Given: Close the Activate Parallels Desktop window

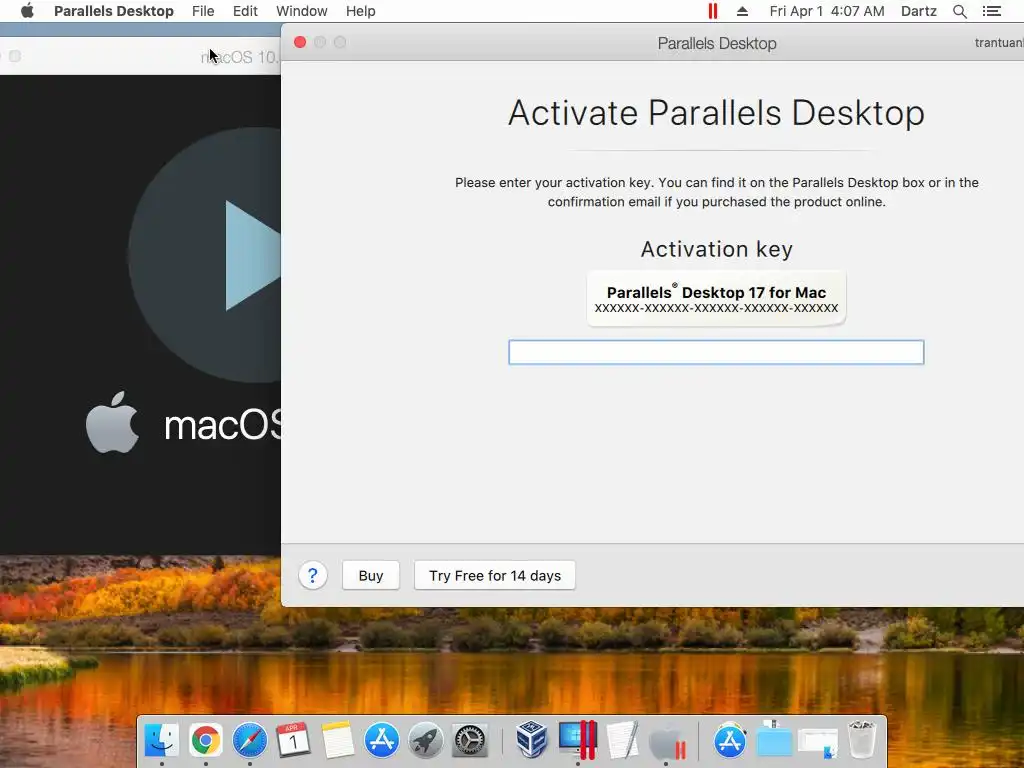Looking at the screenshot, I should (x=300, y=42).
